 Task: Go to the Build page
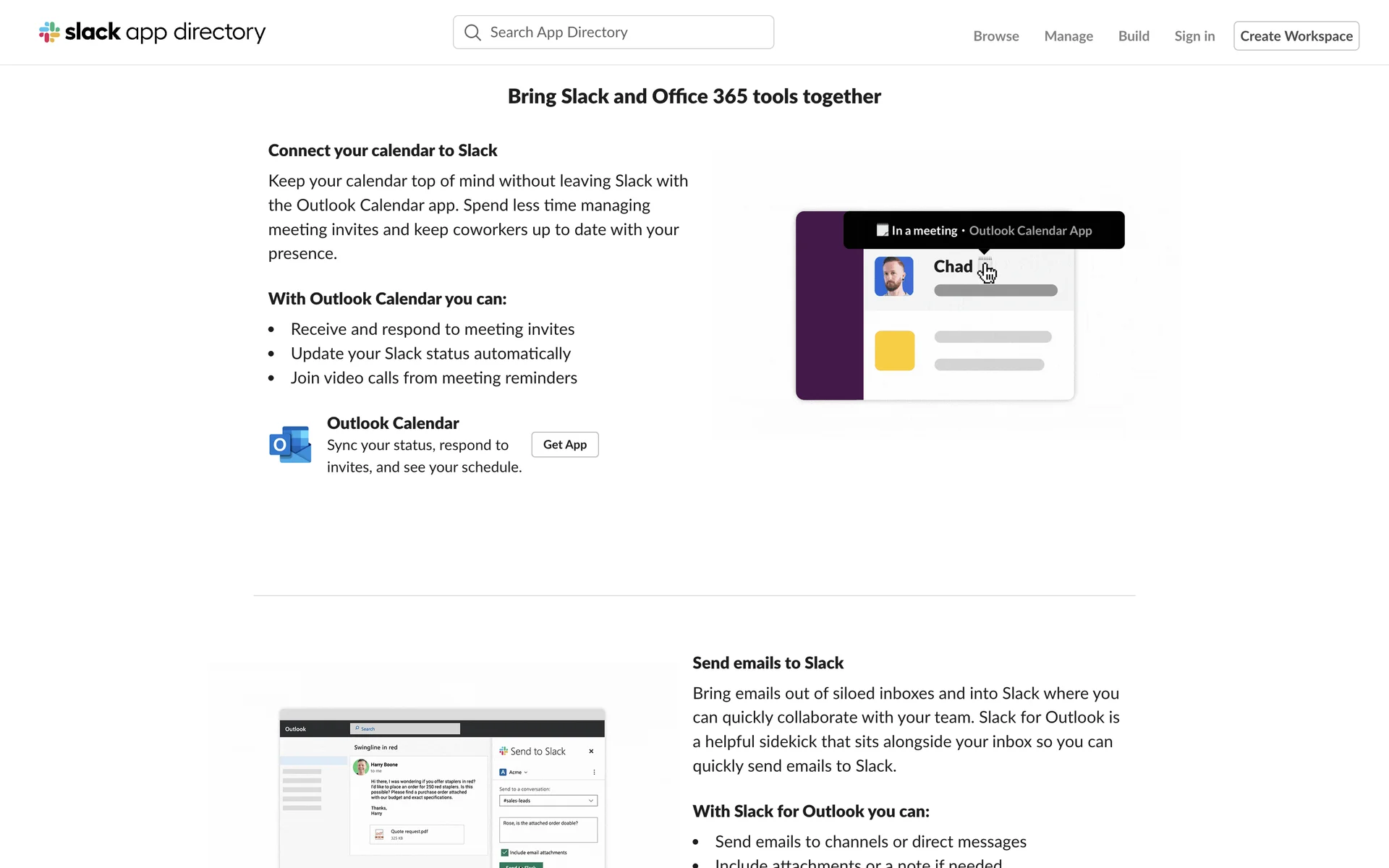(x=1133, y=36)
